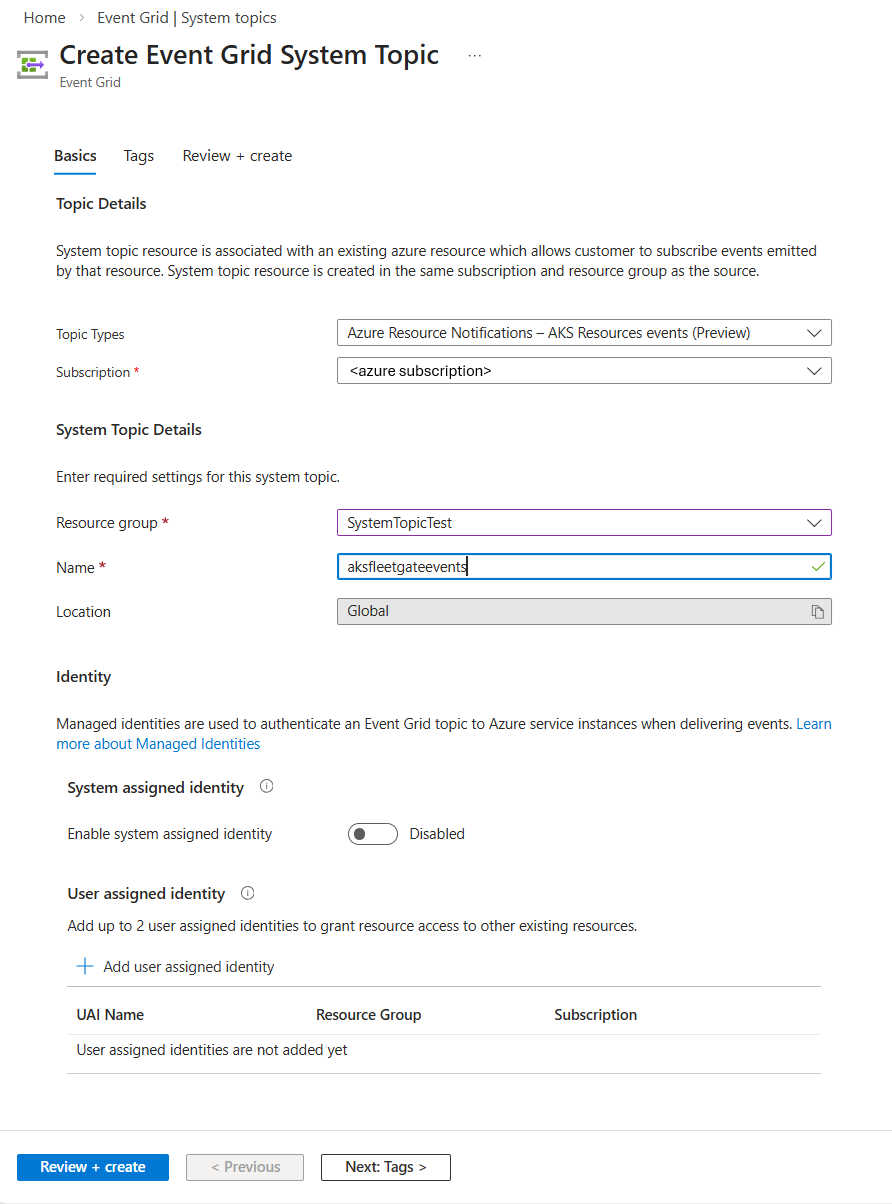Click the Add user assigned identity link
Viewport: 892px width, 1204px height.
[x=188, y=967]
